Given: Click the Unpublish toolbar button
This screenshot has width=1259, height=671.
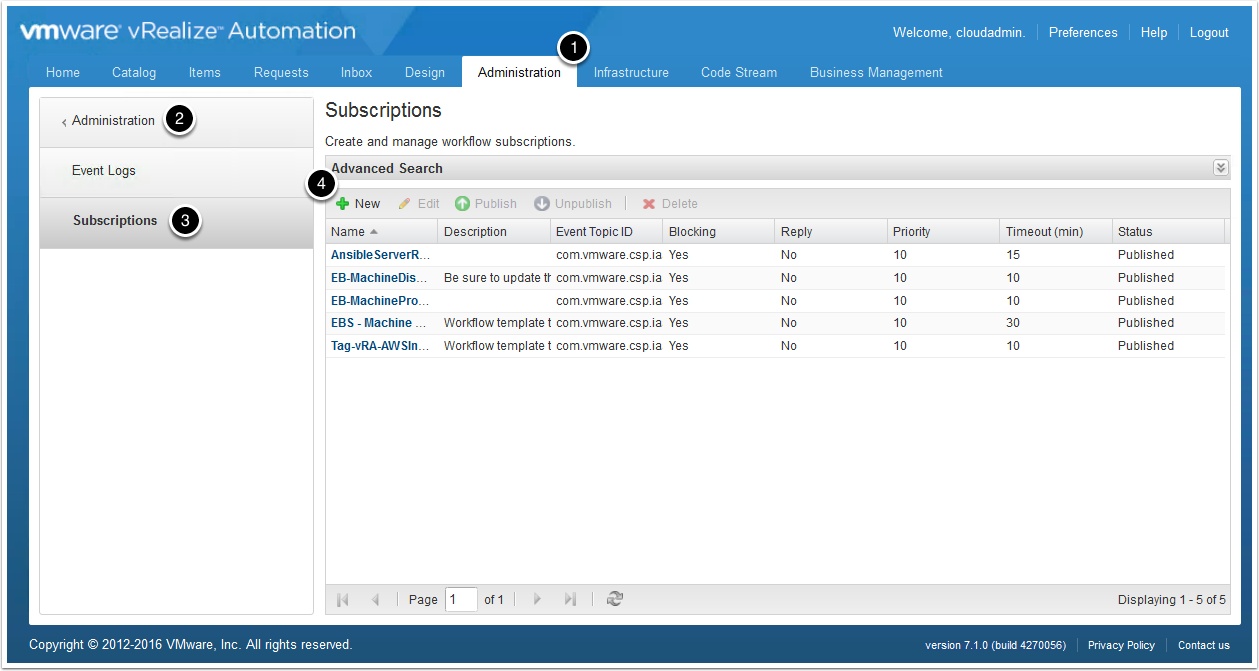Looking at the screenshot, I should coord(573,204).
